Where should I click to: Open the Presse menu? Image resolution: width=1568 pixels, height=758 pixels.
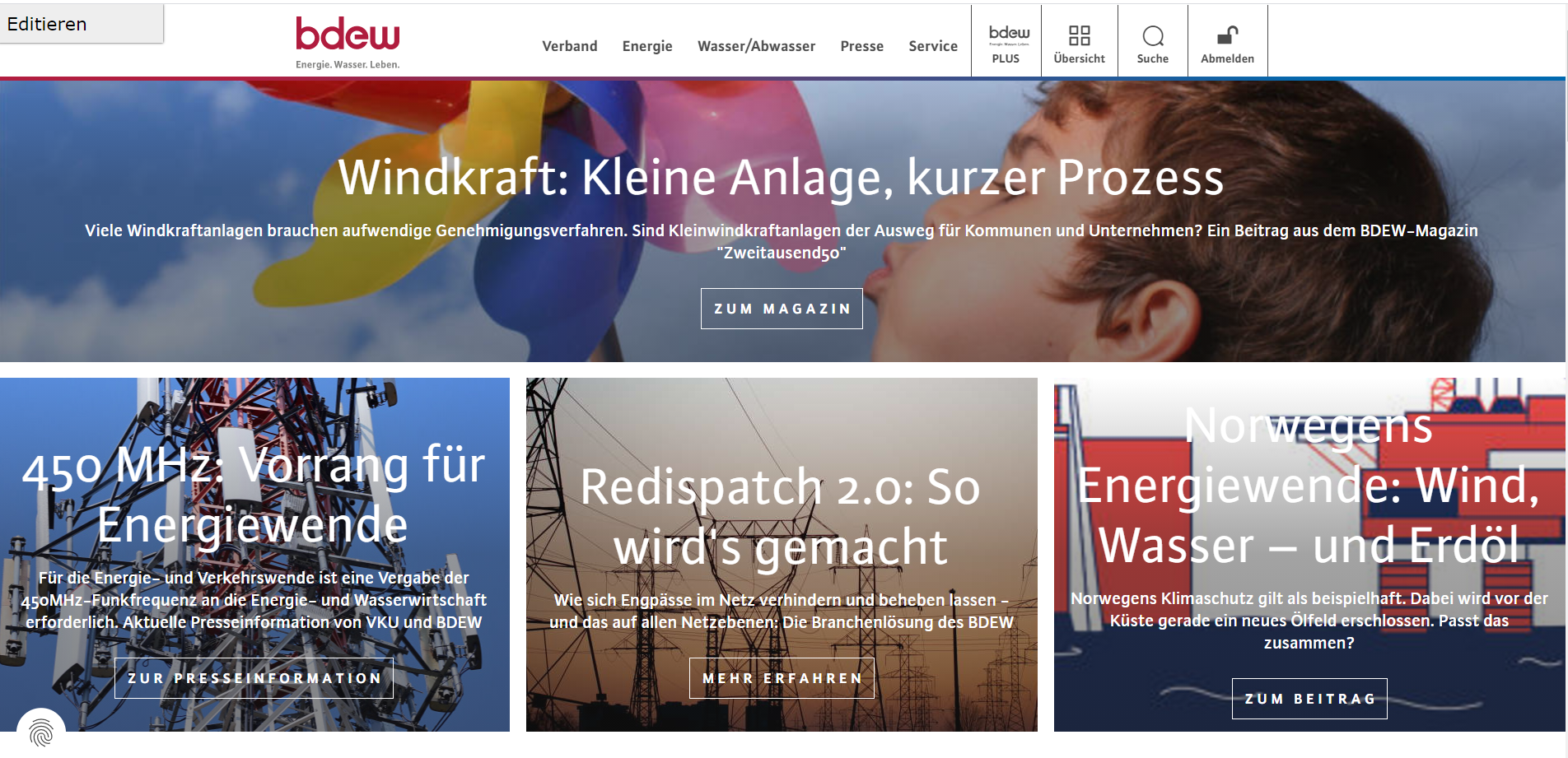(861, 46)
